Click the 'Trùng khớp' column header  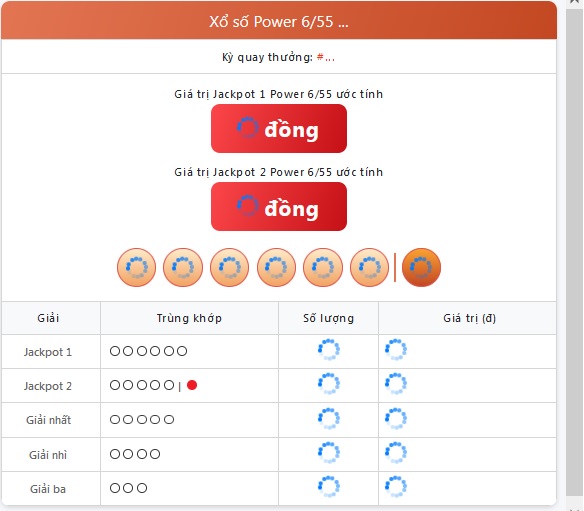click(x=189, y=318)
